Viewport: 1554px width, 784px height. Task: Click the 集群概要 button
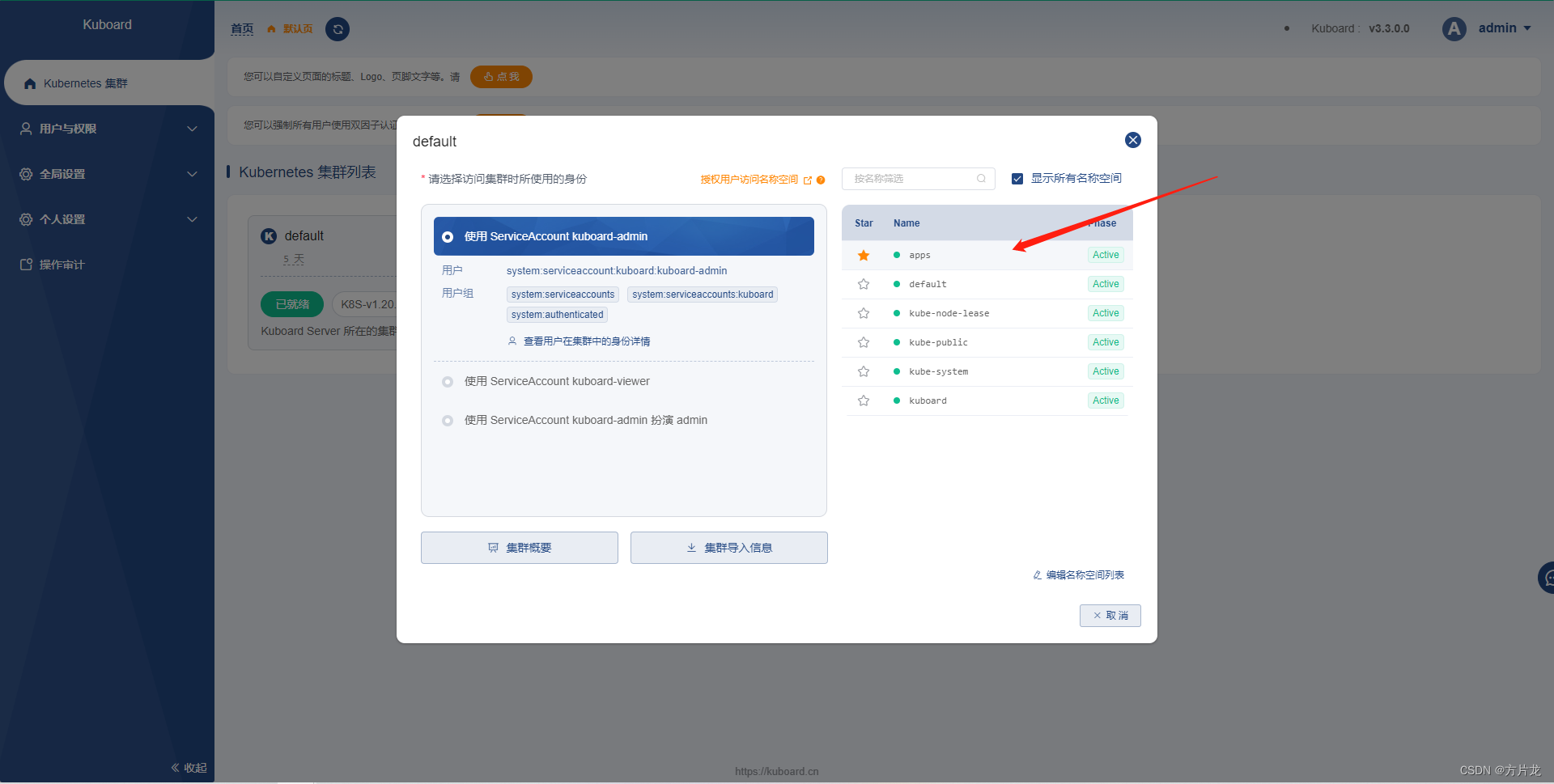[x=519, y=548]
